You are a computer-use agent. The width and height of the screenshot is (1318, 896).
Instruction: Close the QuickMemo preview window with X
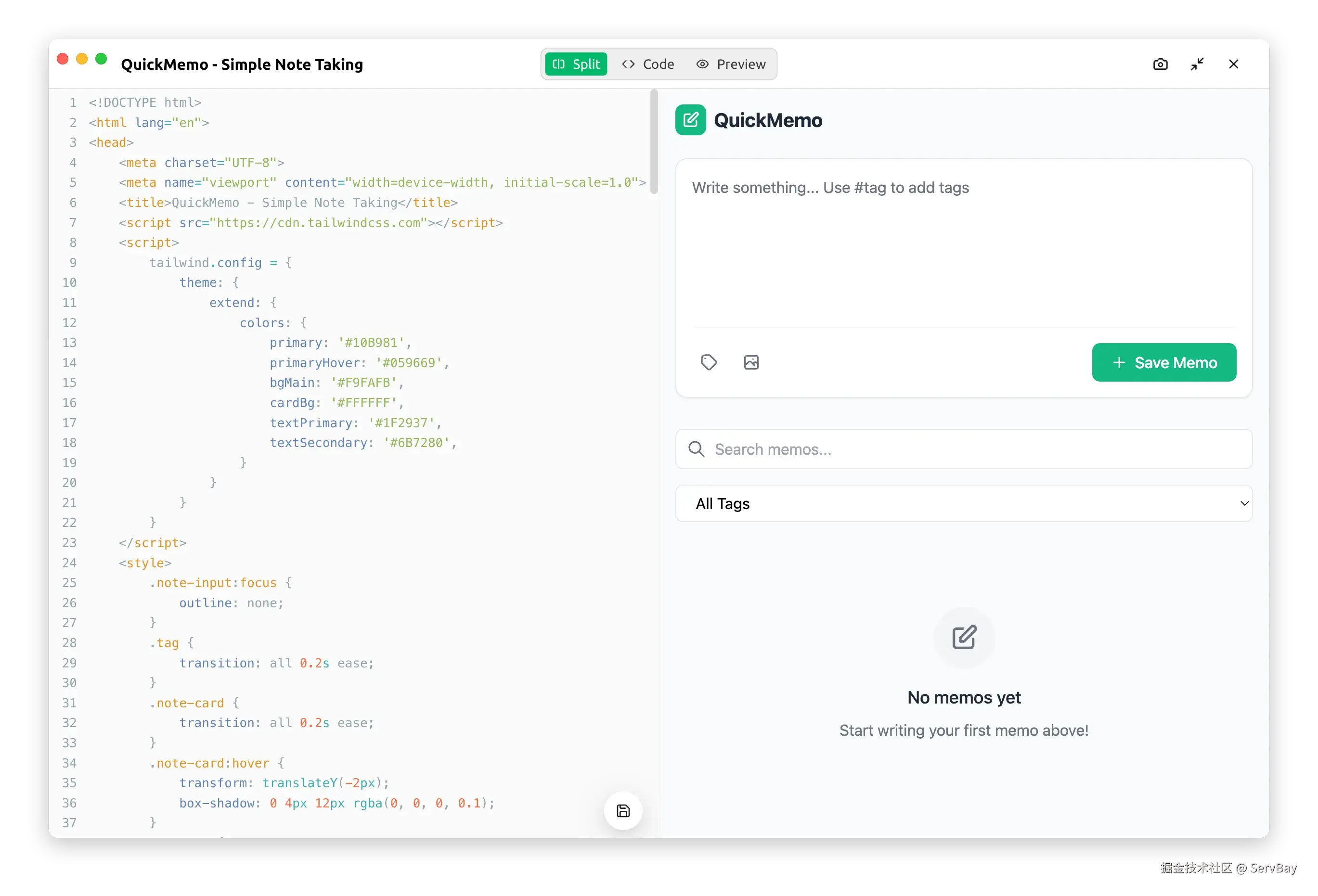pyautogui.click(x=1233, y=64)
